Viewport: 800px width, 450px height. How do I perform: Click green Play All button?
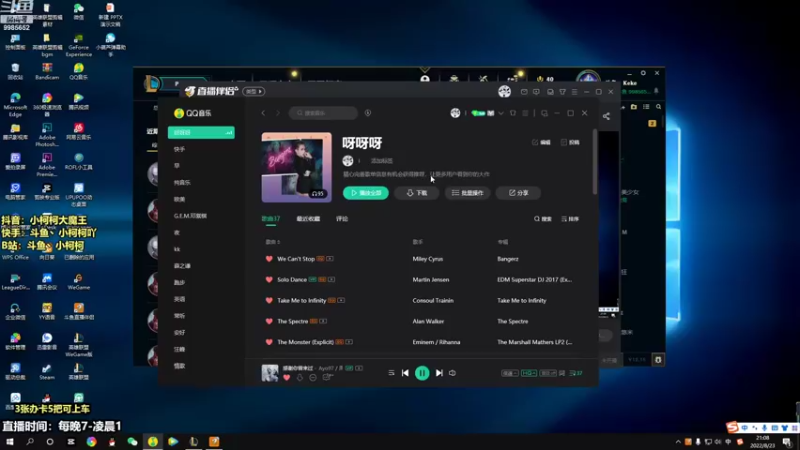[366, 193]
